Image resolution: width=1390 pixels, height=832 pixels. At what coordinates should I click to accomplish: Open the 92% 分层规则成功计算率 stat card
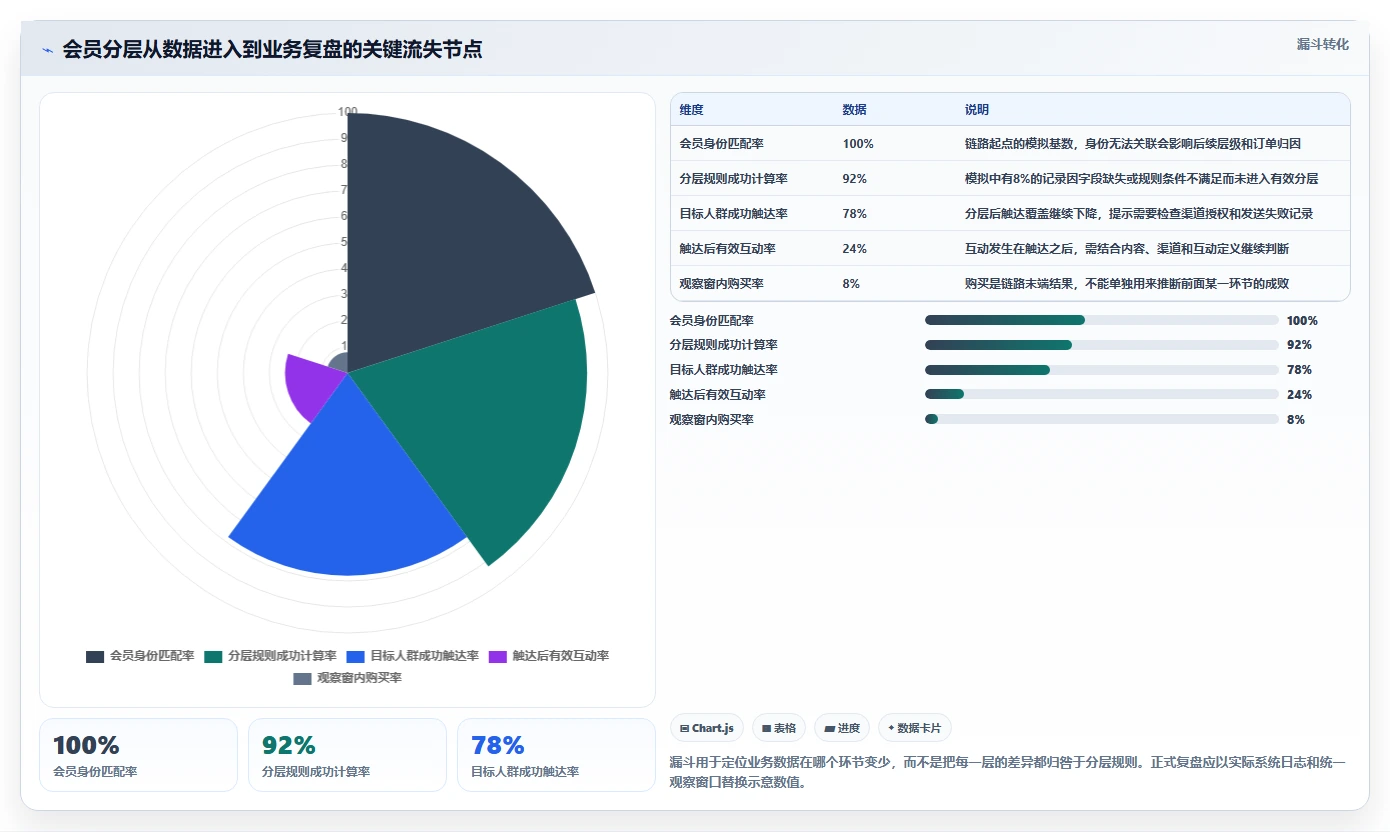[347, 755]
